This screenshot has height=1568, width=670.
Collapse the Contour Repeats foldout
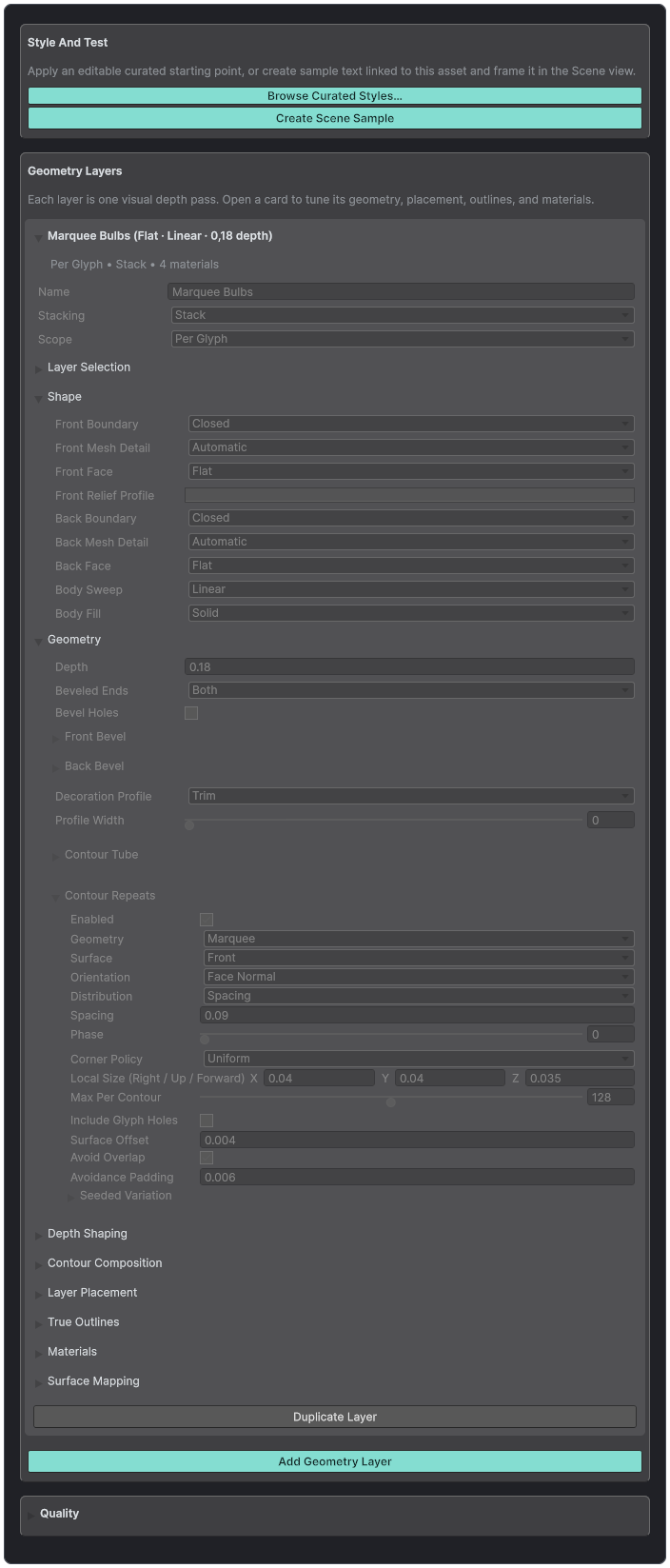point(55,897)
